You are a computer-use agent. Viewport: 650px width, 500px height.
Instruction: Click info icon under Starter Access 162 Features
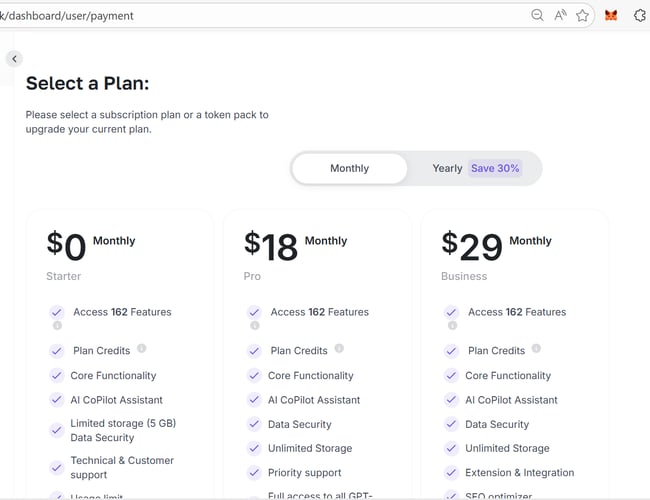click(57, 325)
